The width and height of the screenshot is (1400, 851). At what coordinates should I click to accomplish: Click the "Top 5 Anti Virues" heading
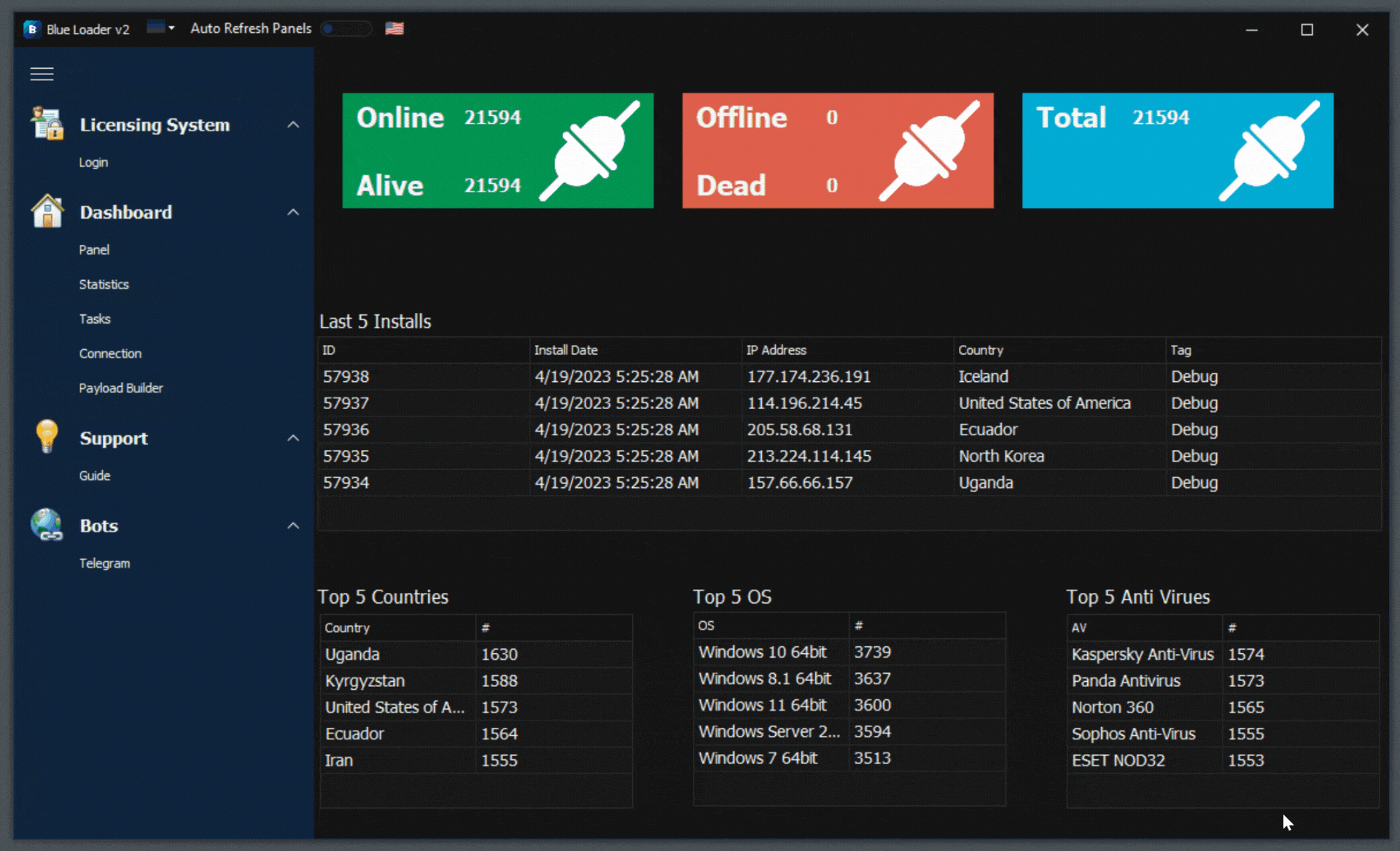pos(1138,597)
